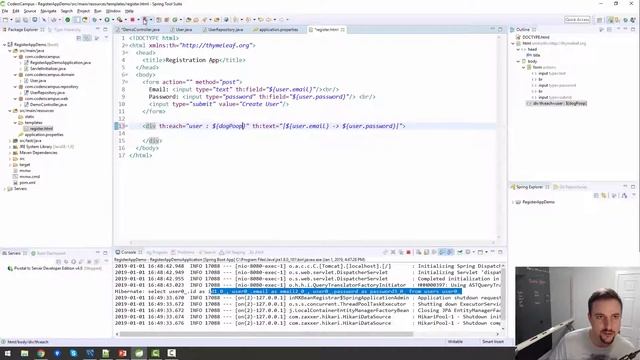Open the Run button dropdown arrow
The image size is (640, 360).
pyautogui.click(x=113, y=20)
